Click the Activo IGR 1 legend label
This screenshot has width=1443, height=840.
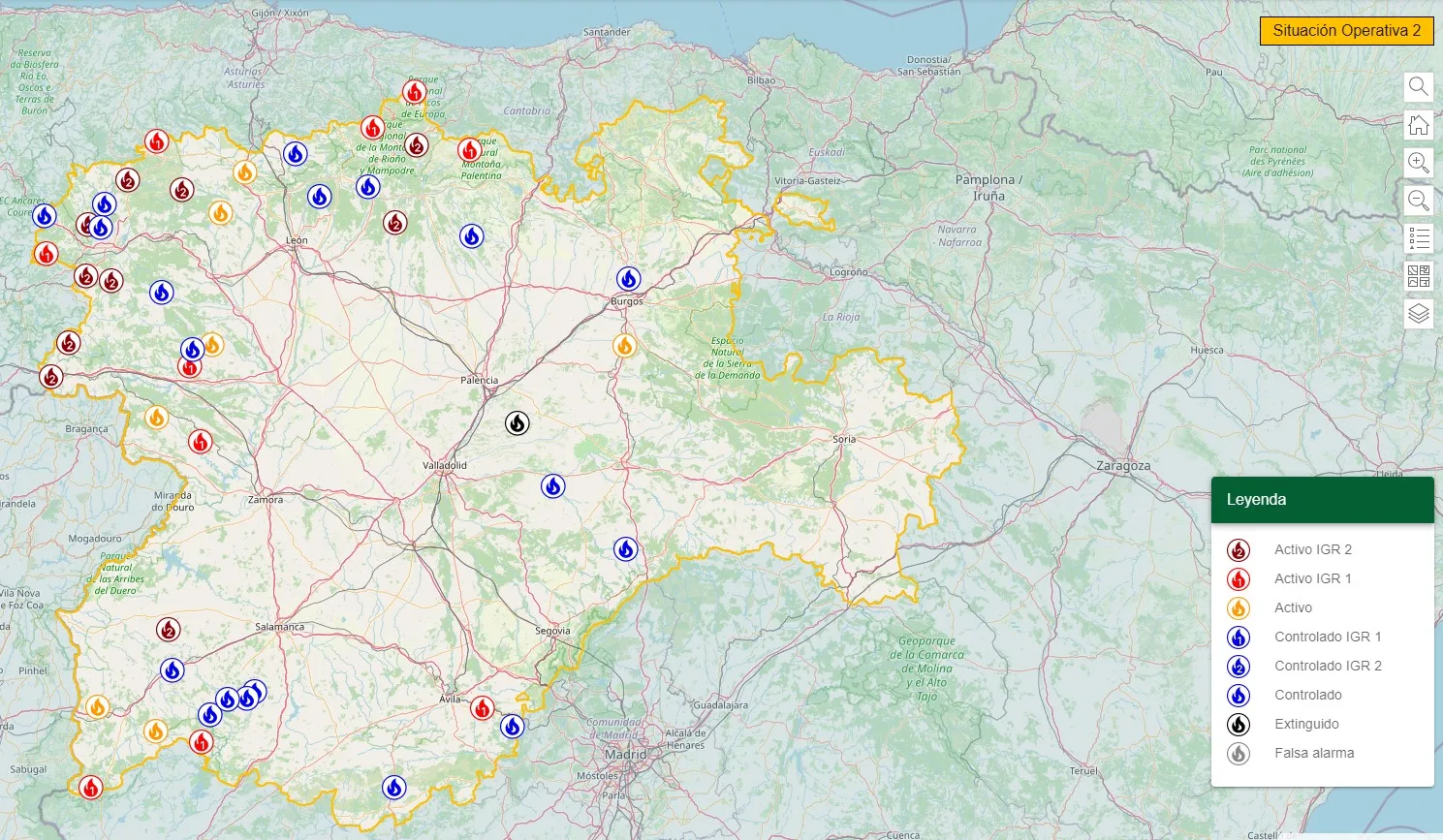pyautogui.click(x=1312, y=578)
